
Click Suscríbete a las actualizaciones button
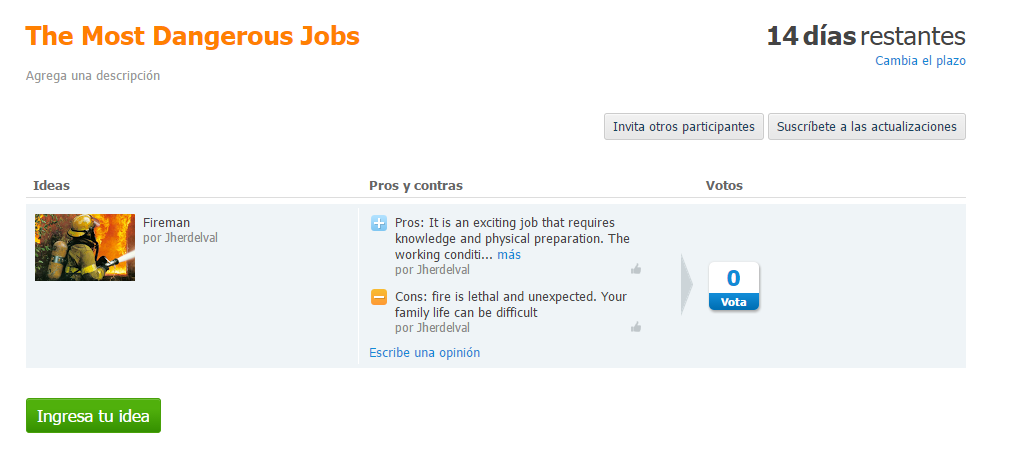pos(866,126)
